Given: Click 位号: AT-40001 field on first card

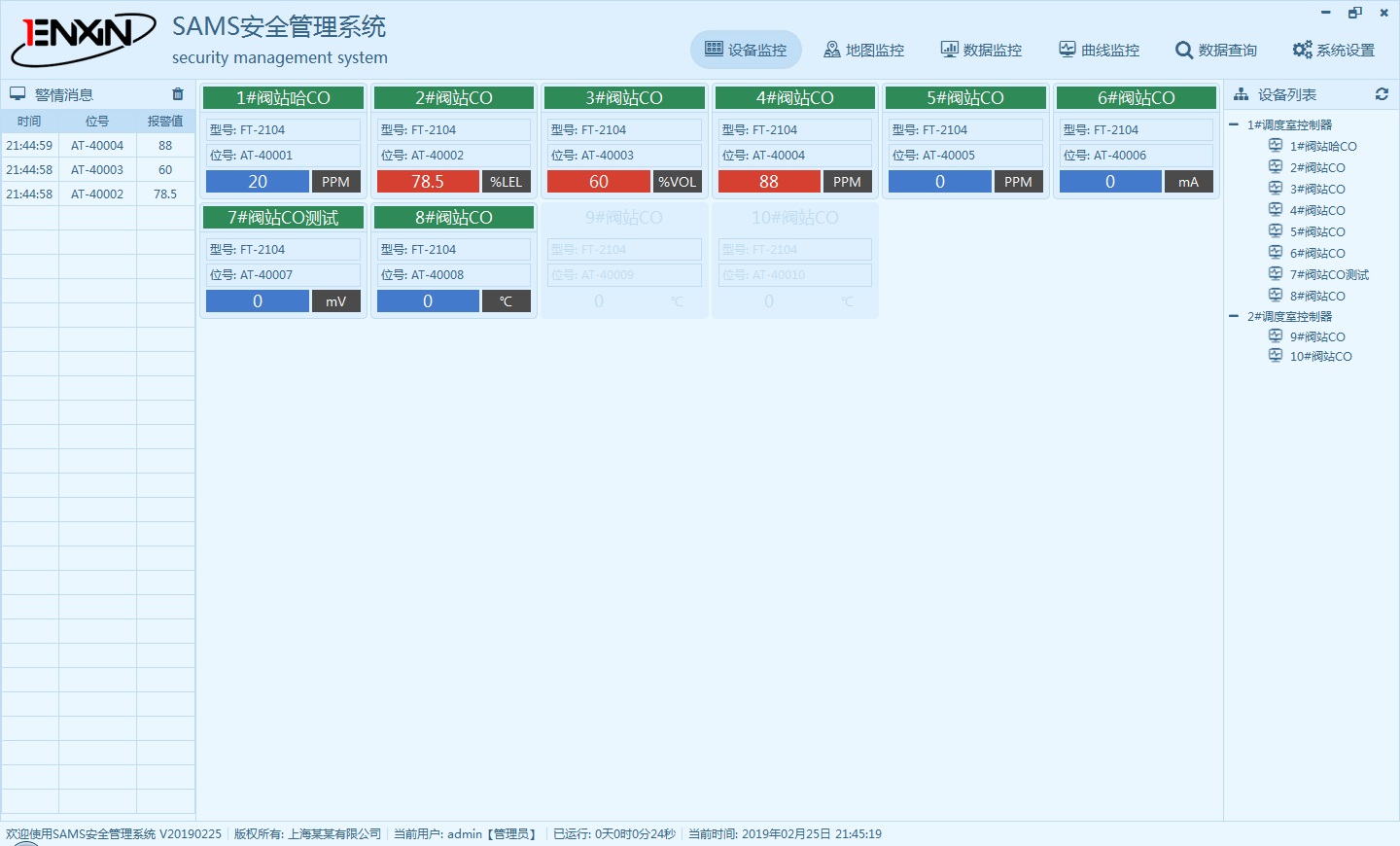Looking at the screenshot, I should (x=283, y=156).
